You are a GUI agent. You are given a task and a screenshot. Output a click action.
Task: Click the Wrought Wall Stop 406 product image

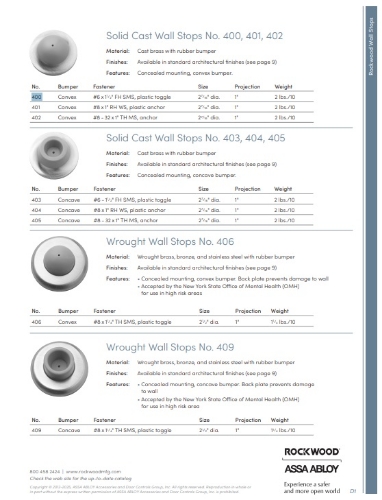[x=59, y=263]
